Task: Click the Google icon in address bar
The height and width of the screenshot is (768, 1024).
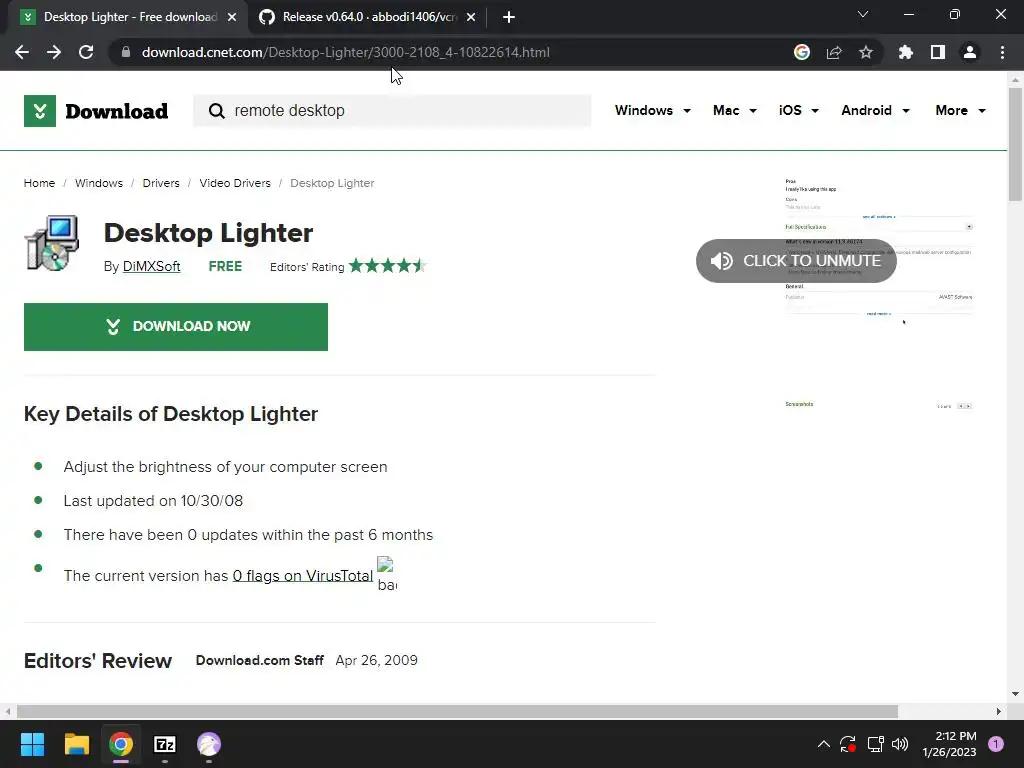Action: point(802,52)
